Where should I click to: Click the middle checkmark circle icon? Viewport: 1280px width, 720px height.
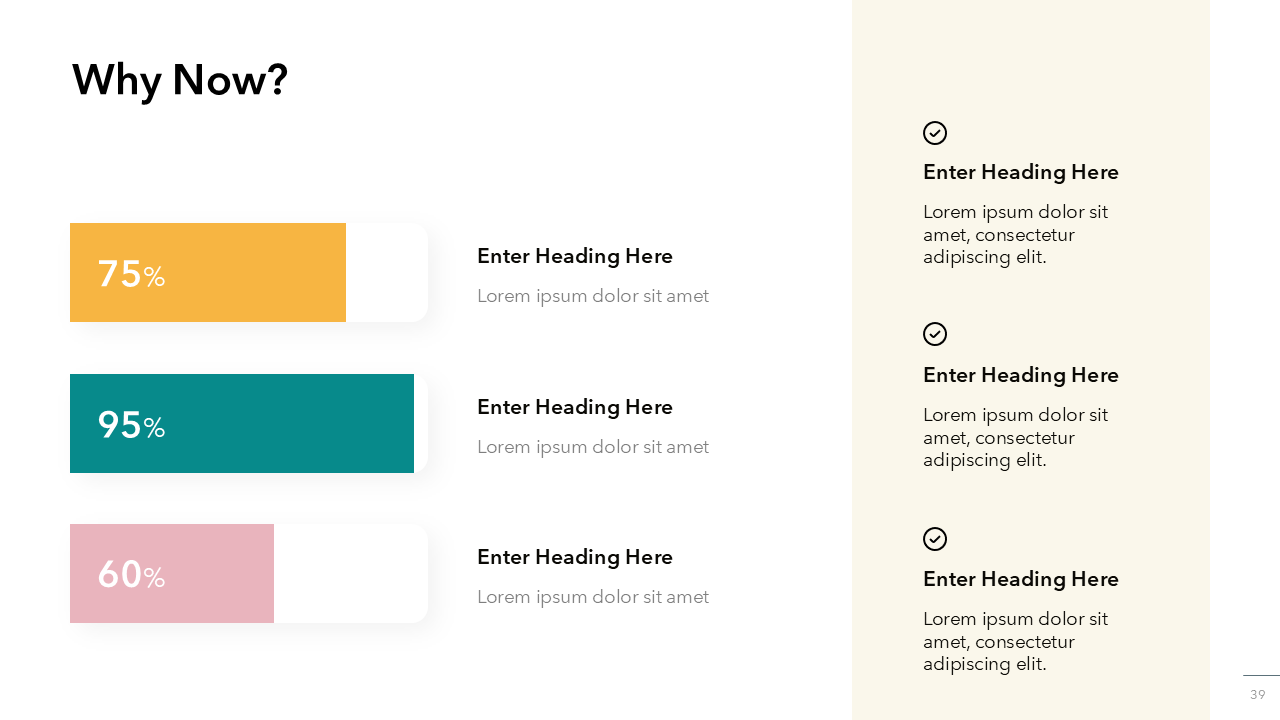tap(935, 334)
